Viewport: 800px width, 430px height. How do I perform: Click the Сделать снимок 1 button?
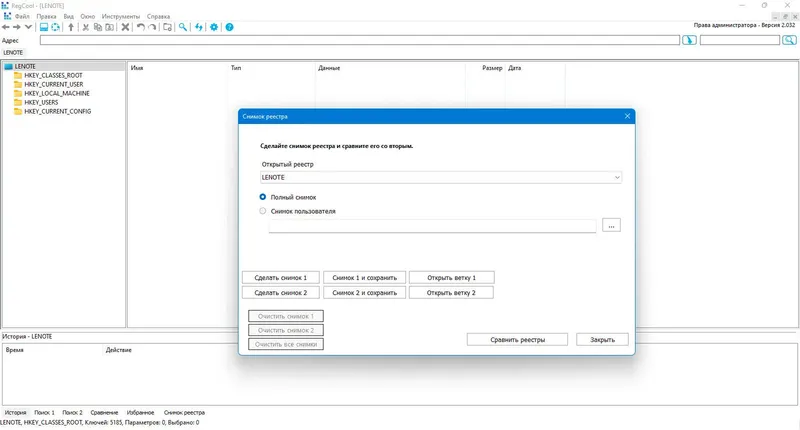(x=281, y=277)
